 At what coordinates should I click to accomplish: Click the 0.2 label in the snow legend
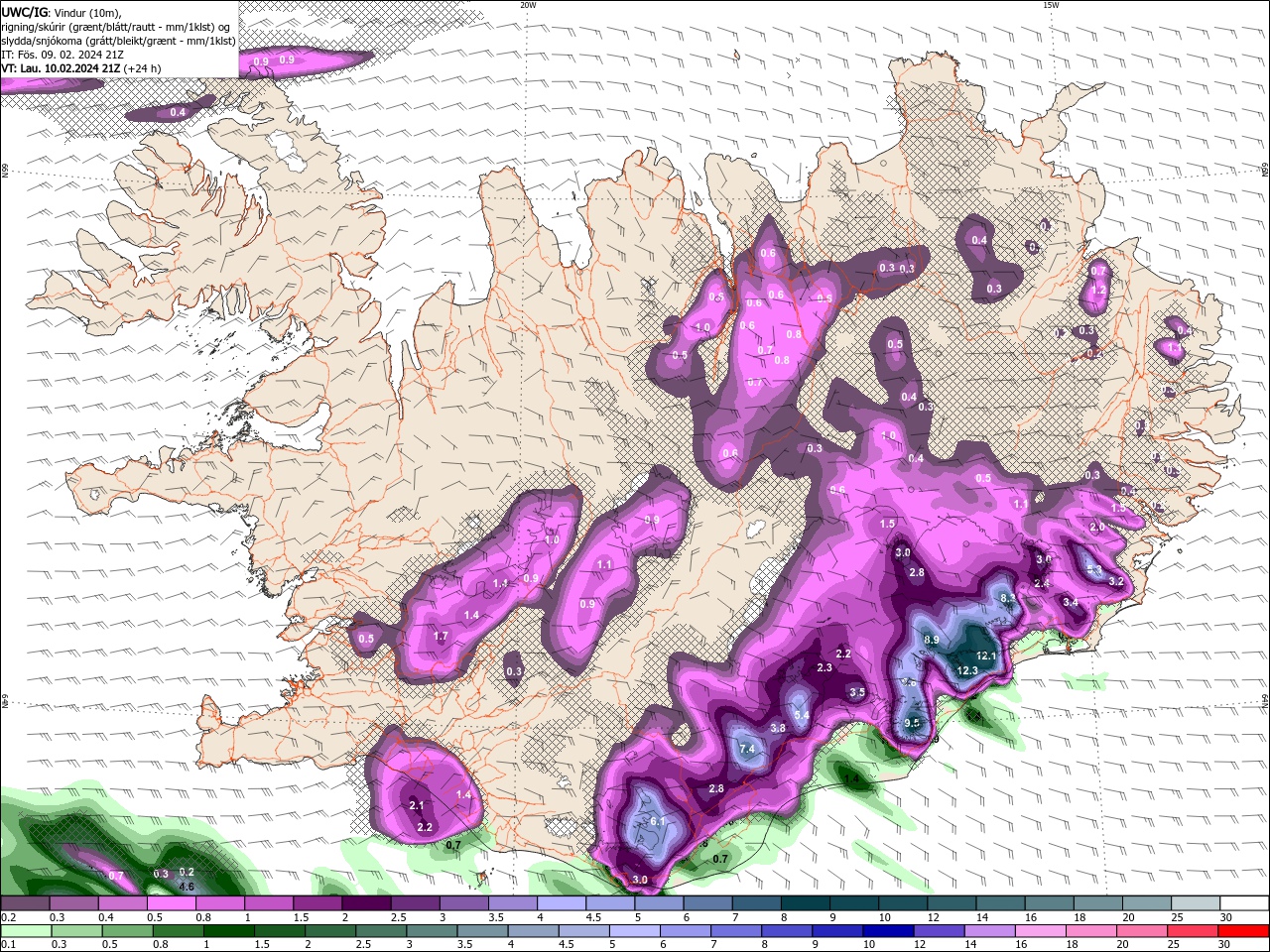click(8, 918)
